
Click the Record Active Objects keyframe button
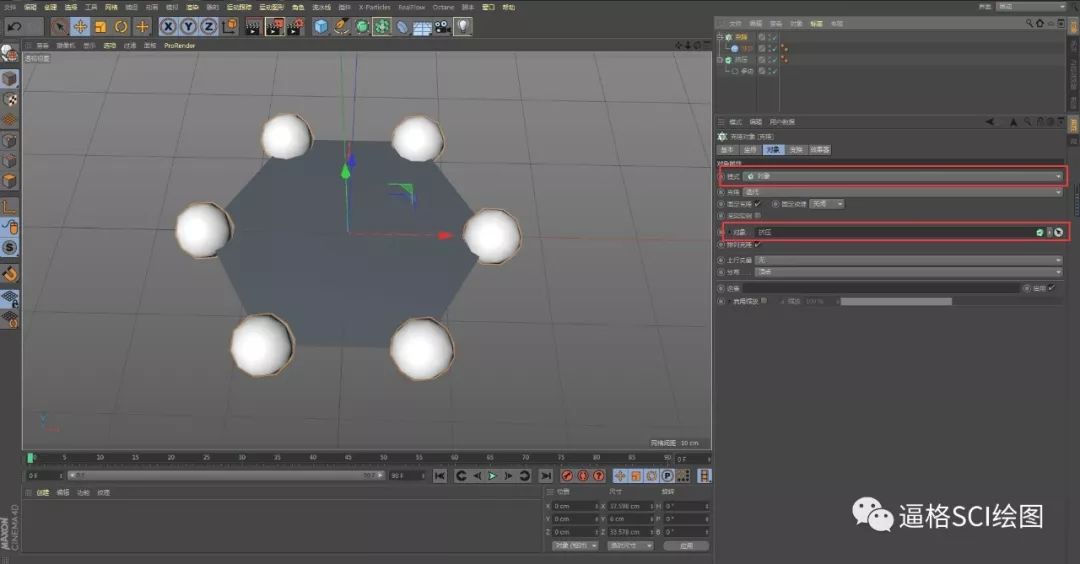click(x=567, y=476)
